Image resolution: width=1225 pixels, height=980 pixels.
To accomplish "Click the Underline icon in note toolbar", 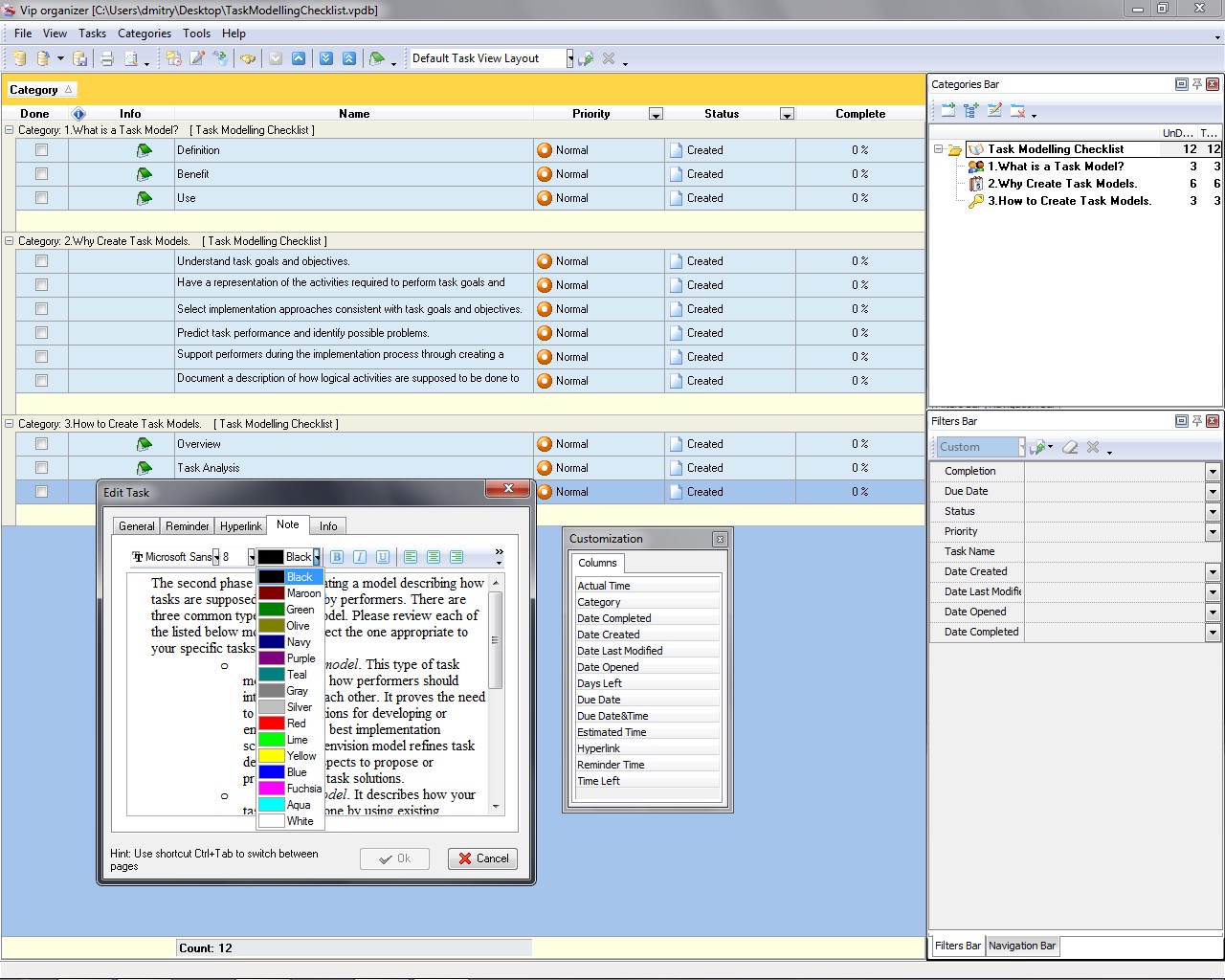I will coord(383,557).
